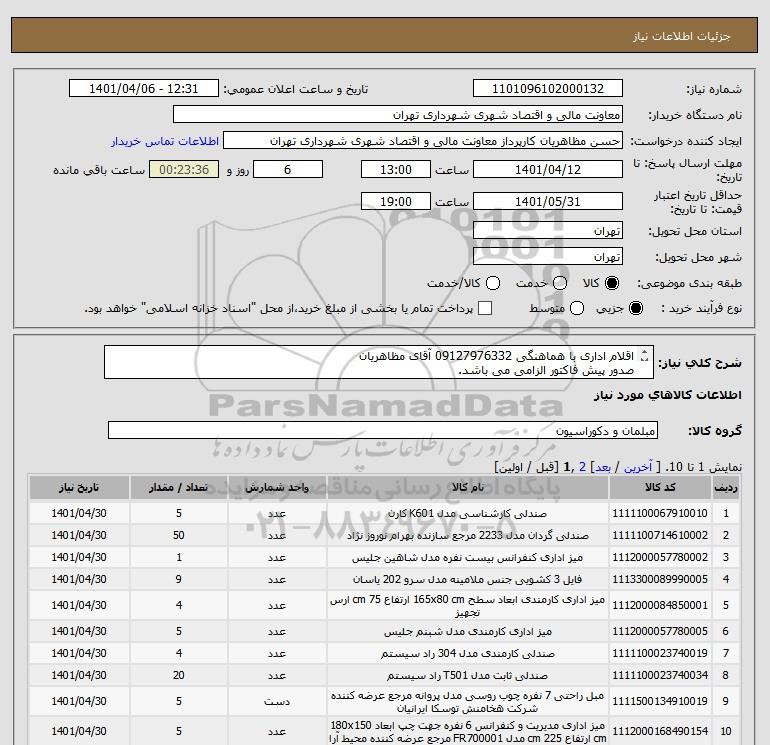Click item code 1111100023740019
The height and width of the screenshot is (745, 770).
tap(660, 653)
